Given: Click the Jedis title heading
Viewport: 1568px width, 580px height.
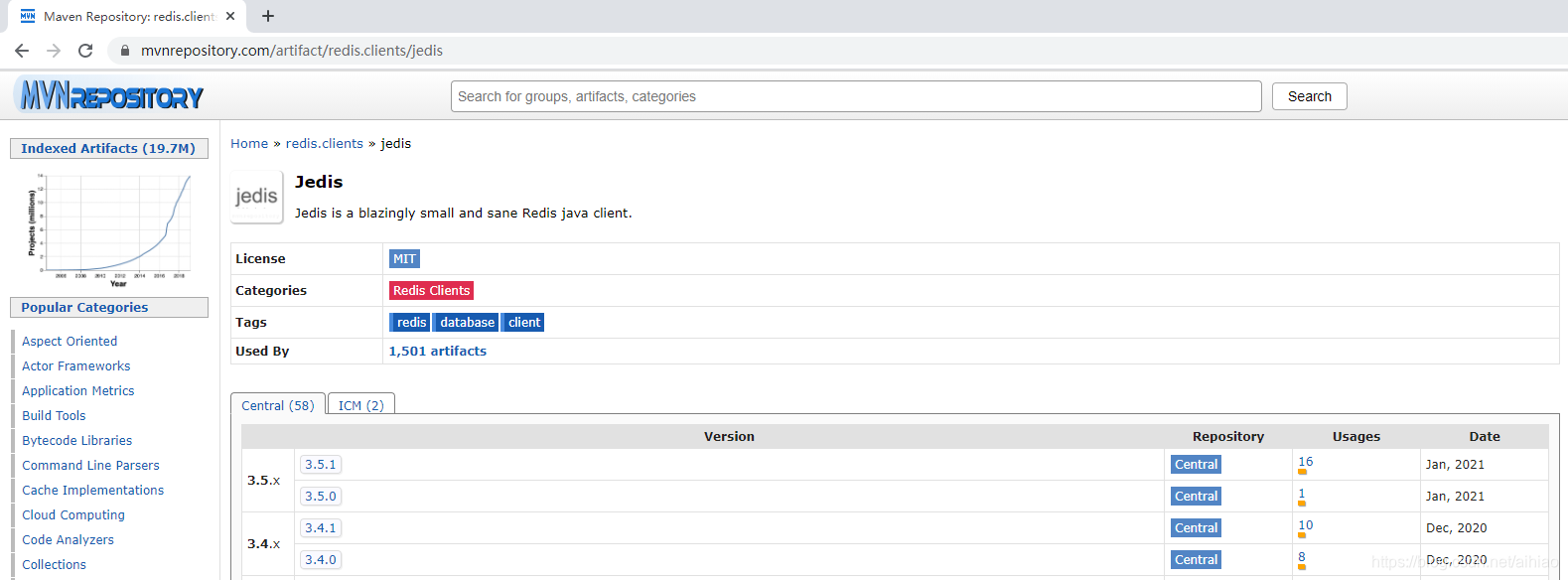Looking at the screenshot, I should point(319,182).
